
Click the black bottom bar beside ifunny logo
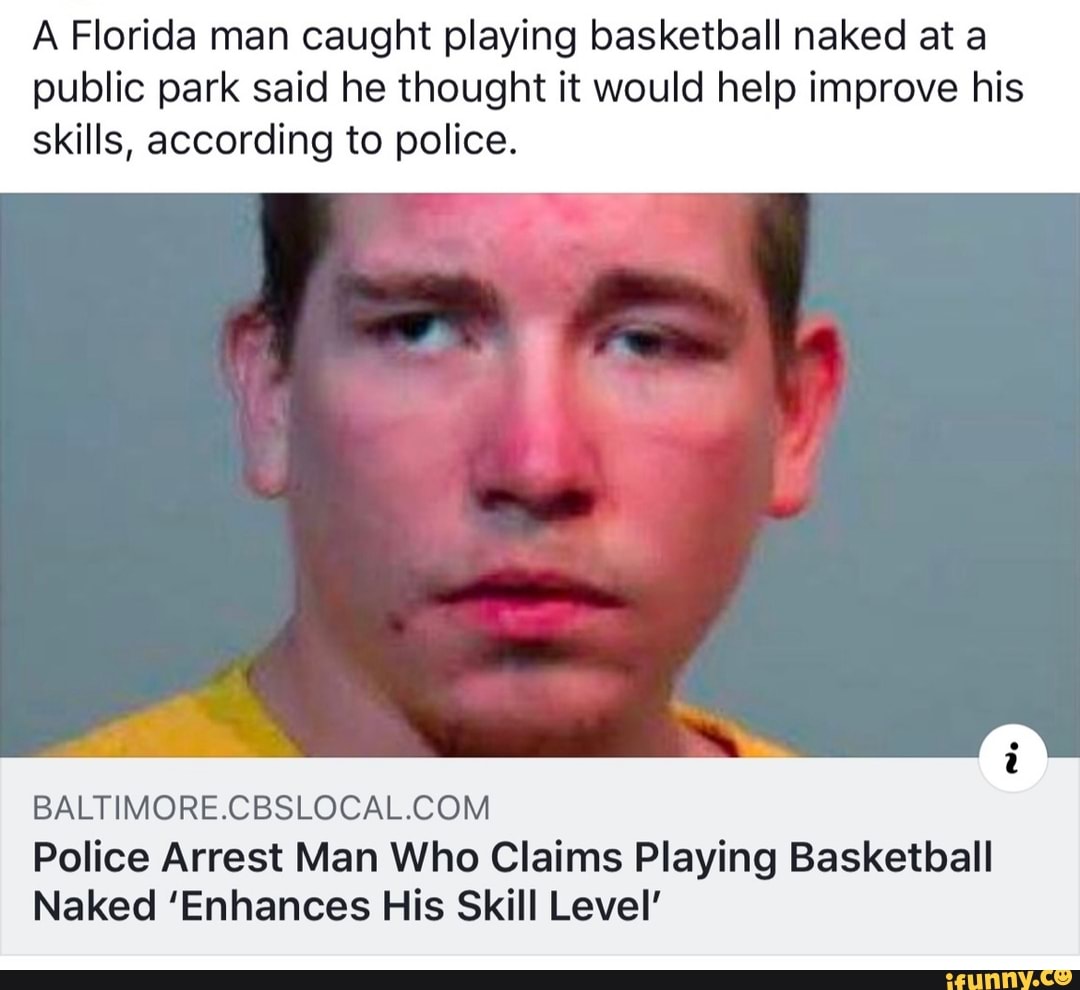pyautogui.click(x=468, y=980)
